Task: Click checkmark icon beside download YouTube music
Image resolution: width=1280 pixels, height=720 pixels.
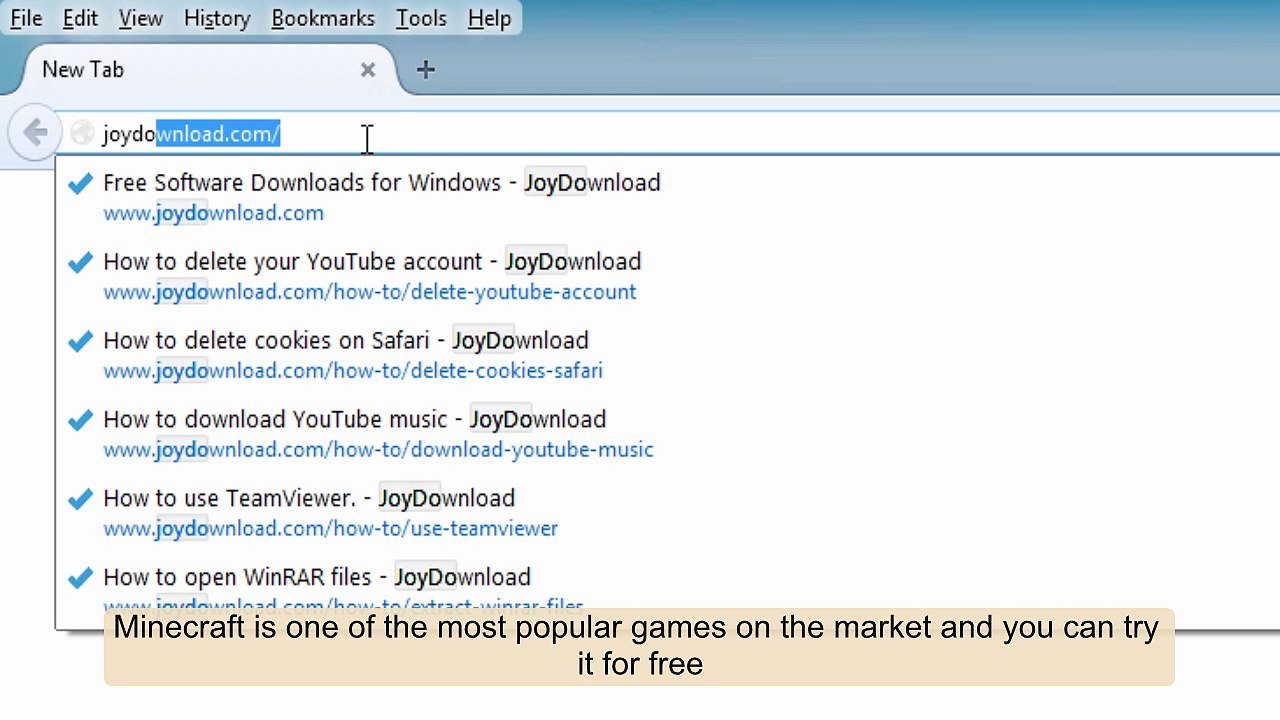Action: point(80,420)
